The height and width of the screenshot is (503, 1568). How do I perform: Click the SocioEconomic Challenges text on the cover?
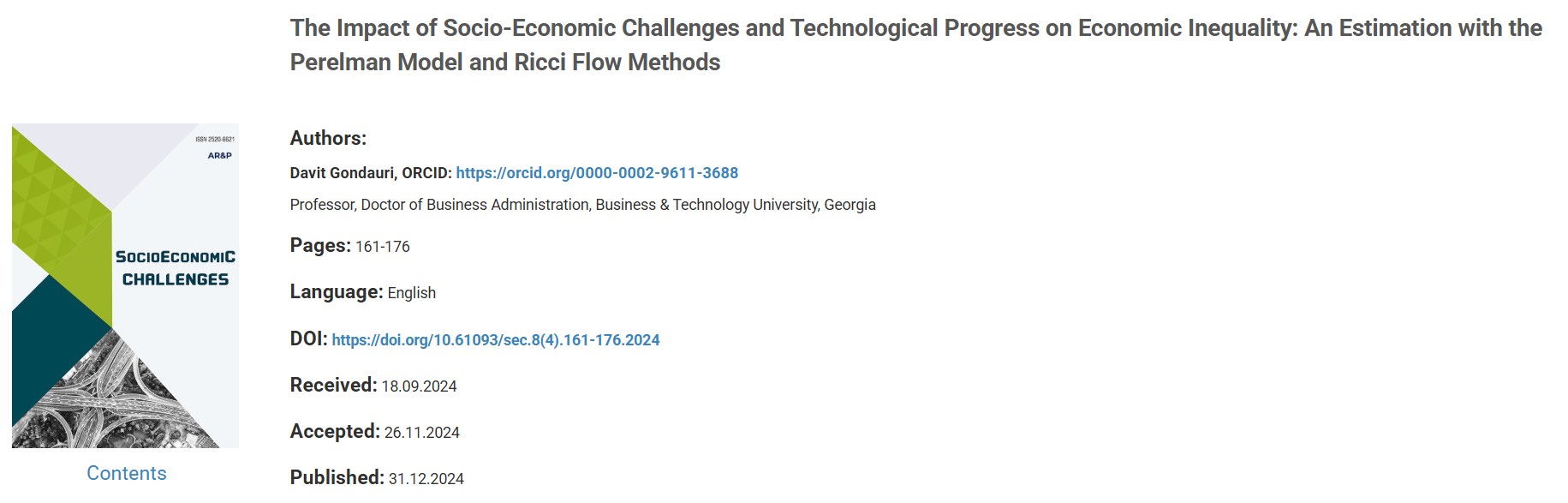[x=176, y=268]
